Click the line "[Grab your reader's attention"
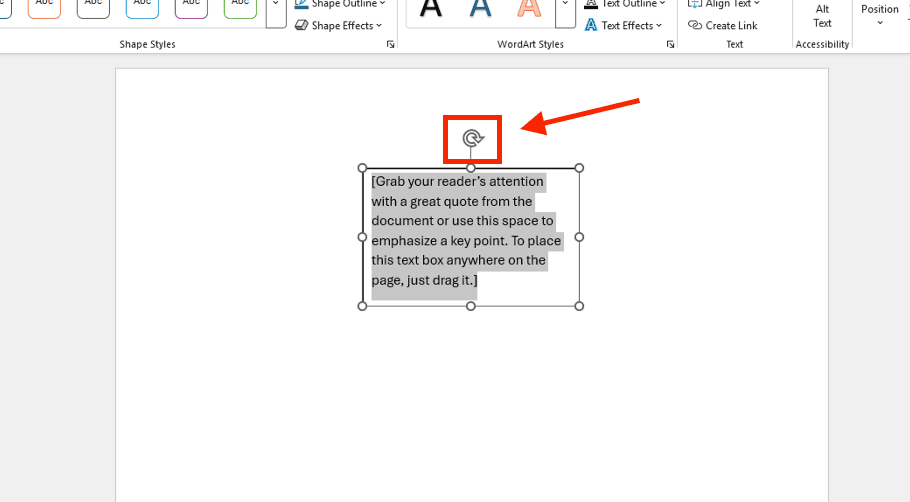 click(x=457, y=182)
